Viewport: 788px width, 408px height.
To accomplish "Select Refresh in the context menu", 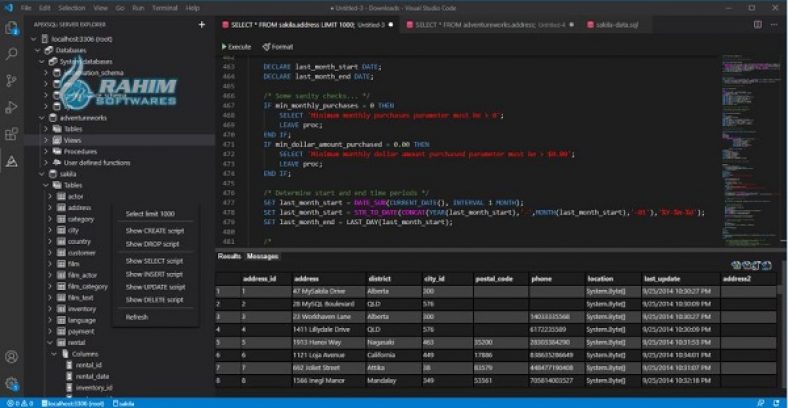I will [x=137, y=317].
